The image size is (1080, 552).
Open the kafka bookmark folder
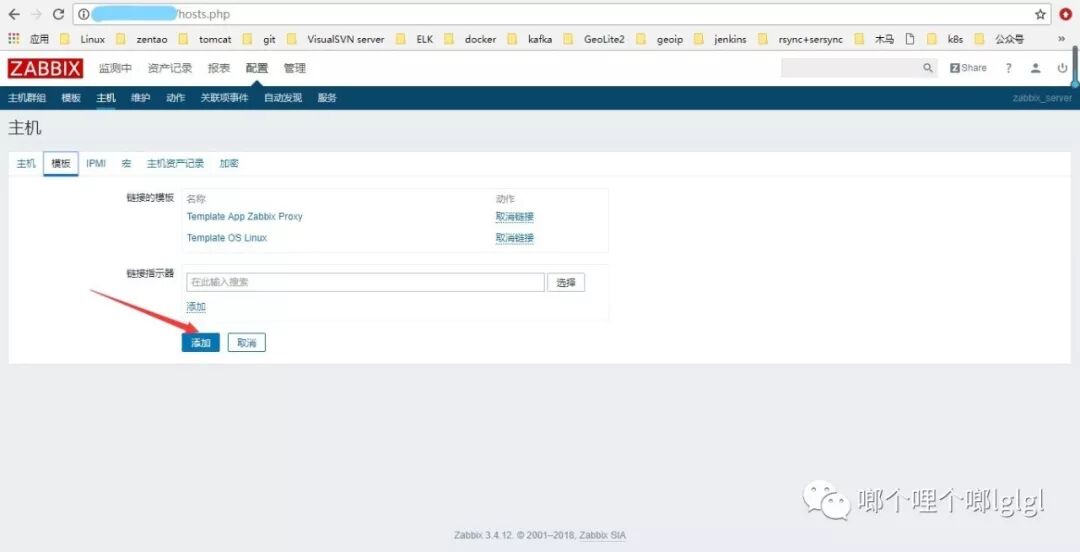click(x=530, y=39)
